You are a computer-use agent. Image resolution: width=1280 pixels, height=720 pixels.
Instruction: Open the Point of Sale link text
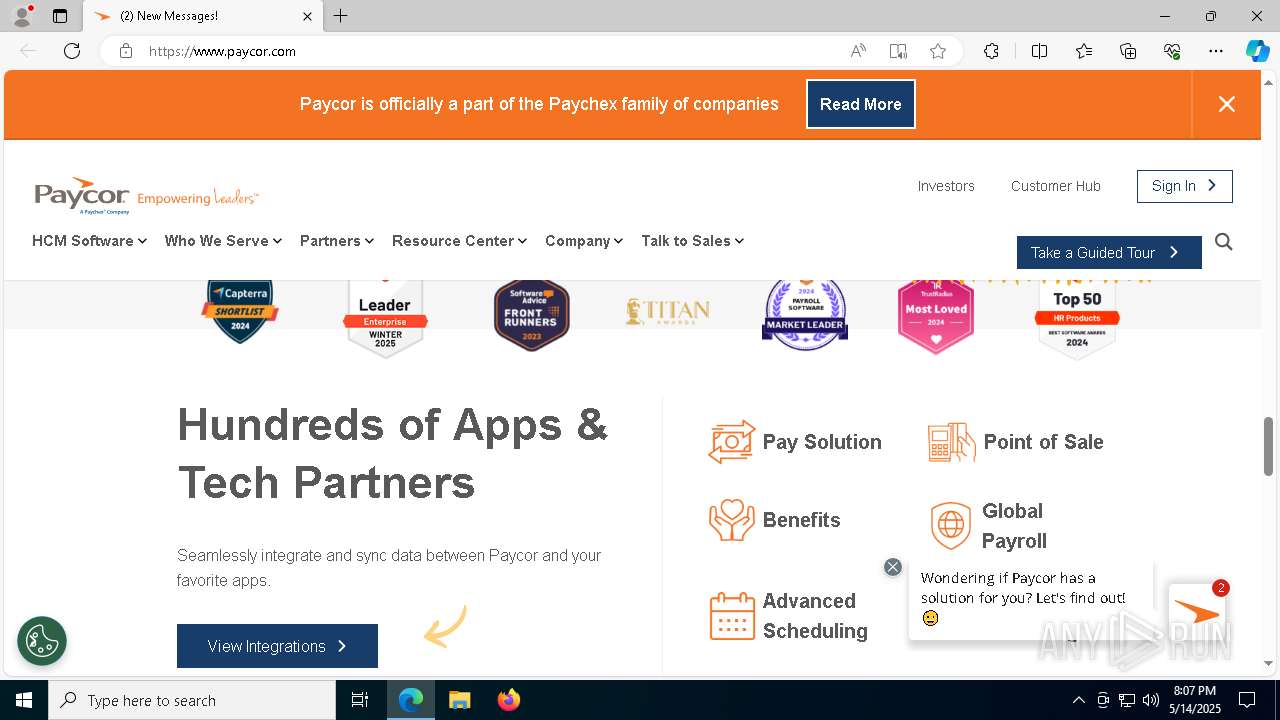(1043, 442)
